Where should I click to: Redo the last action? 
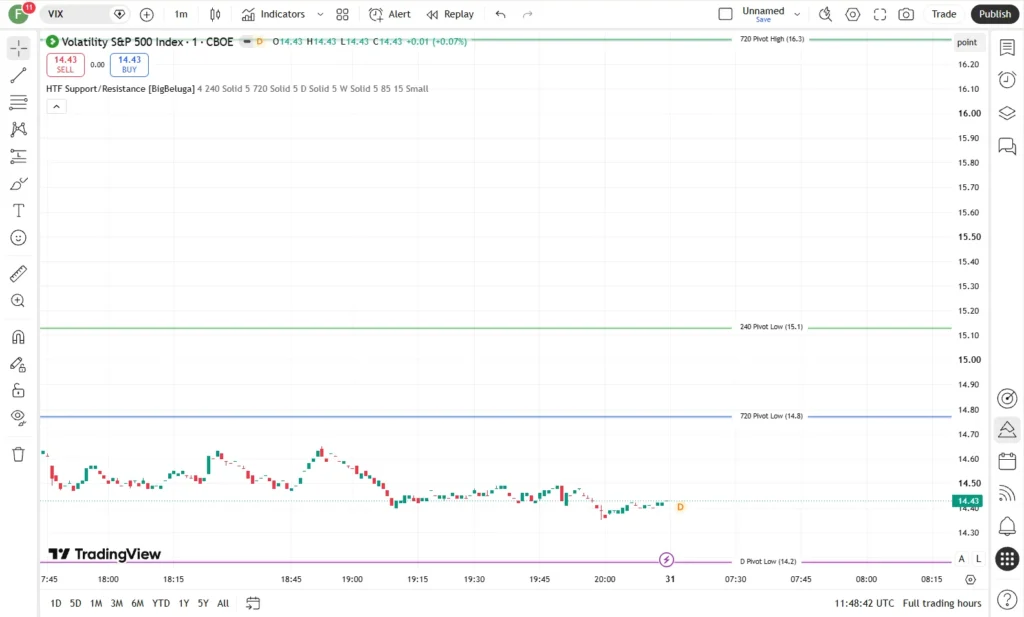528,14
